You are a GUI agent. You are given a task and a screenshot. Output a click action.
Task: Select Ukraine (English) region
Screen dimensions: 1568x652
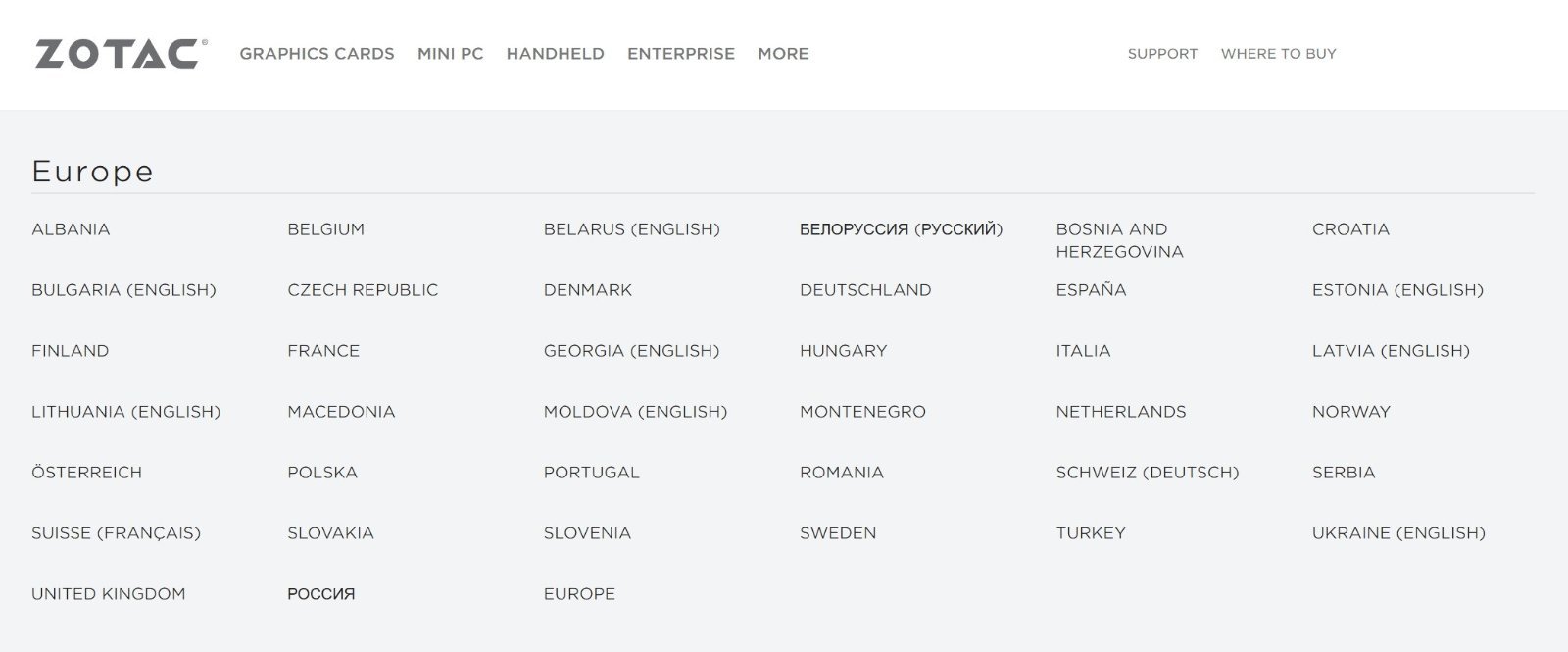coord(1398,533)
